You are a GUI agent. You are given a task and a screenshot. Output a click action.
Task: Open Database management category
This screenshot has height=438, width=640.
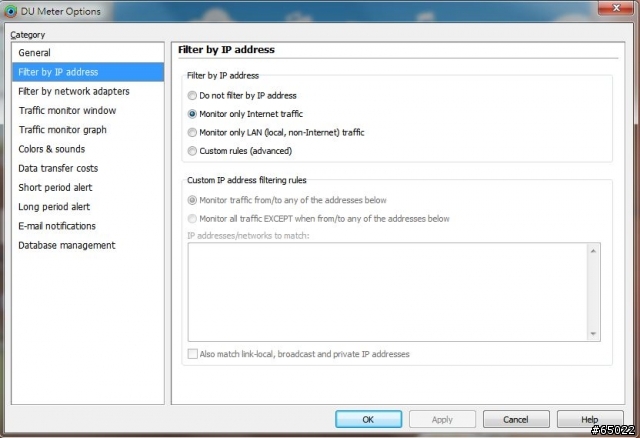click(x=88, y=245)
